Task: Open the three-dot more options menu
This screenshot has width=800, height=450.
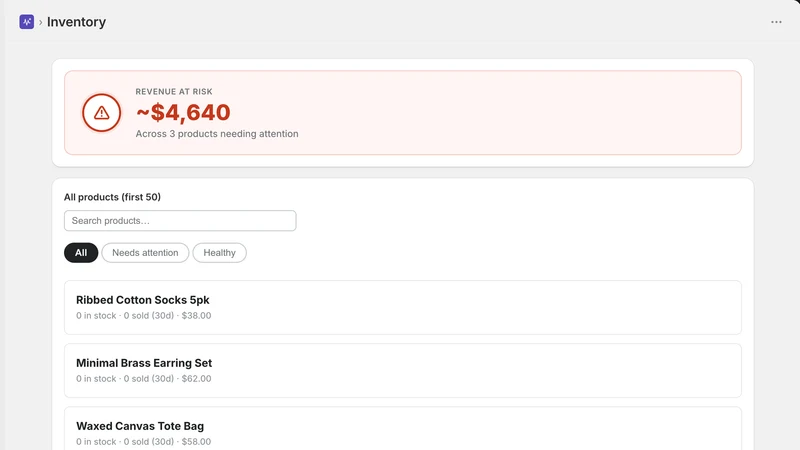Action: [x=776, y=22]
